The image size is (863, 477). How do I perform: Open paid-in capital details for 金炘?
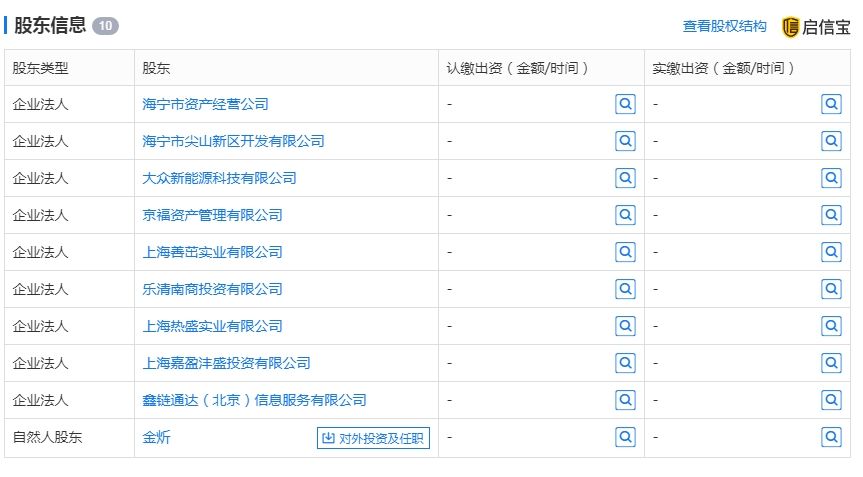[831, 437]
